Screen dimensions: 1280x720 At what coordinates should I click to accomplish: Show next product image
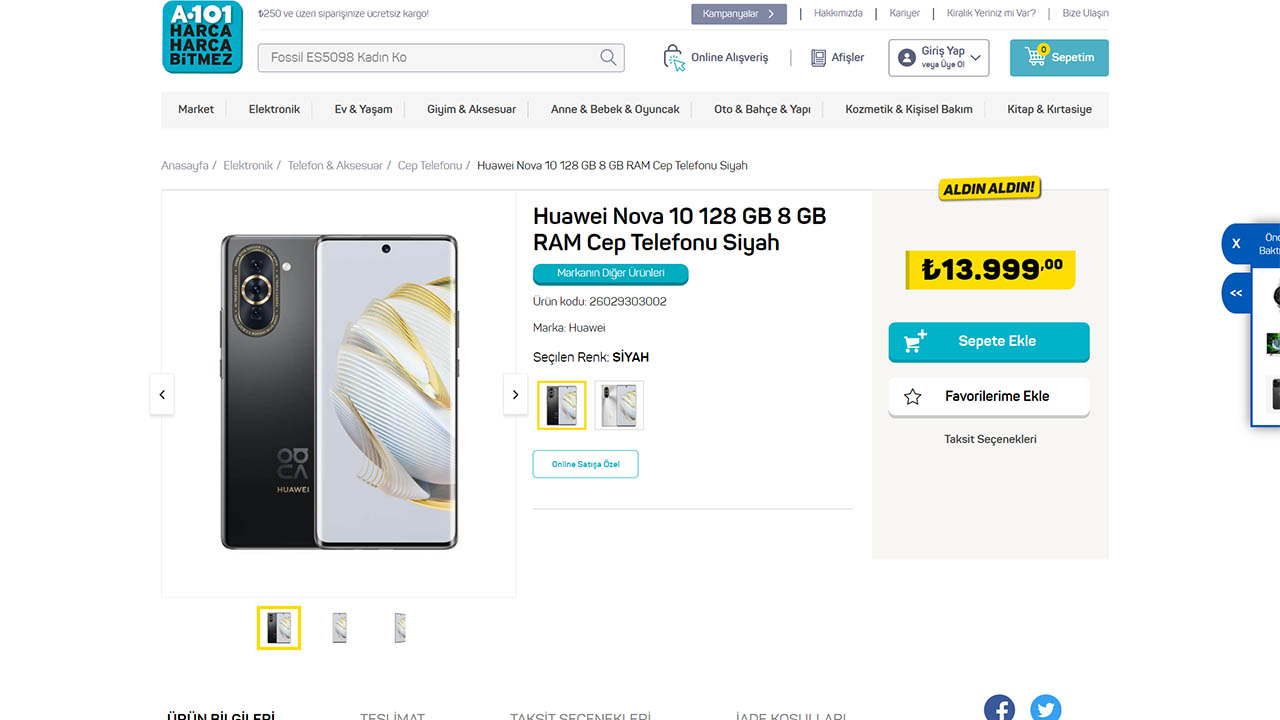[515, 395]
